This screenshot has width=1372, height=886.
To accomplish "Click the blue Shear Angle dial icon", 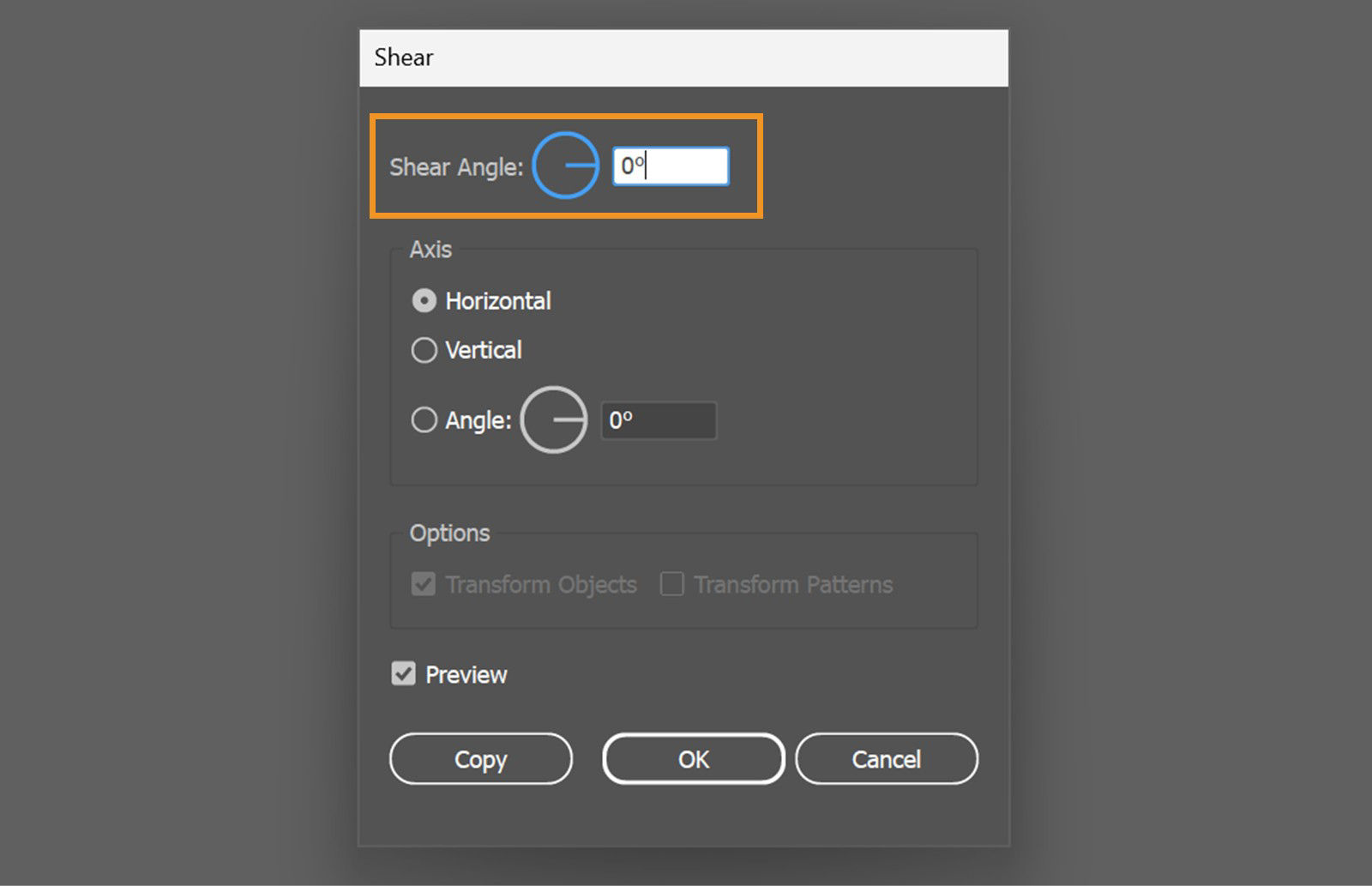I will pyautogui.click(x=565, y=166).
